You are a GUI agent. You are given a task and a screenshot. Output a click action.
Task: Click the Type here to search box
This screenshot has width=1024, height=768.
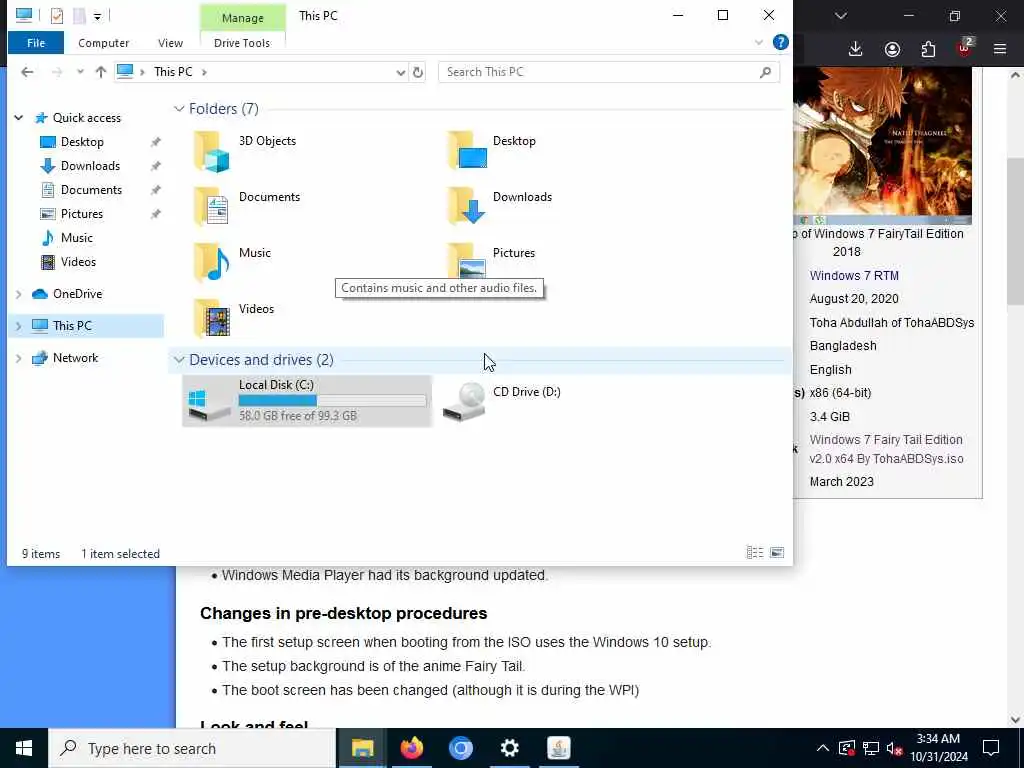tap(191, 748)
